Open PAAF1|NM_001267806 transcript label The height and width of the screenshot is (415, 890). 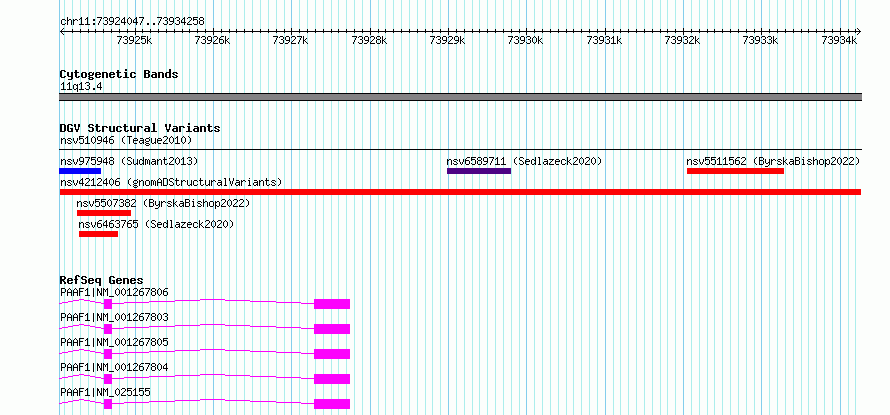114,293
